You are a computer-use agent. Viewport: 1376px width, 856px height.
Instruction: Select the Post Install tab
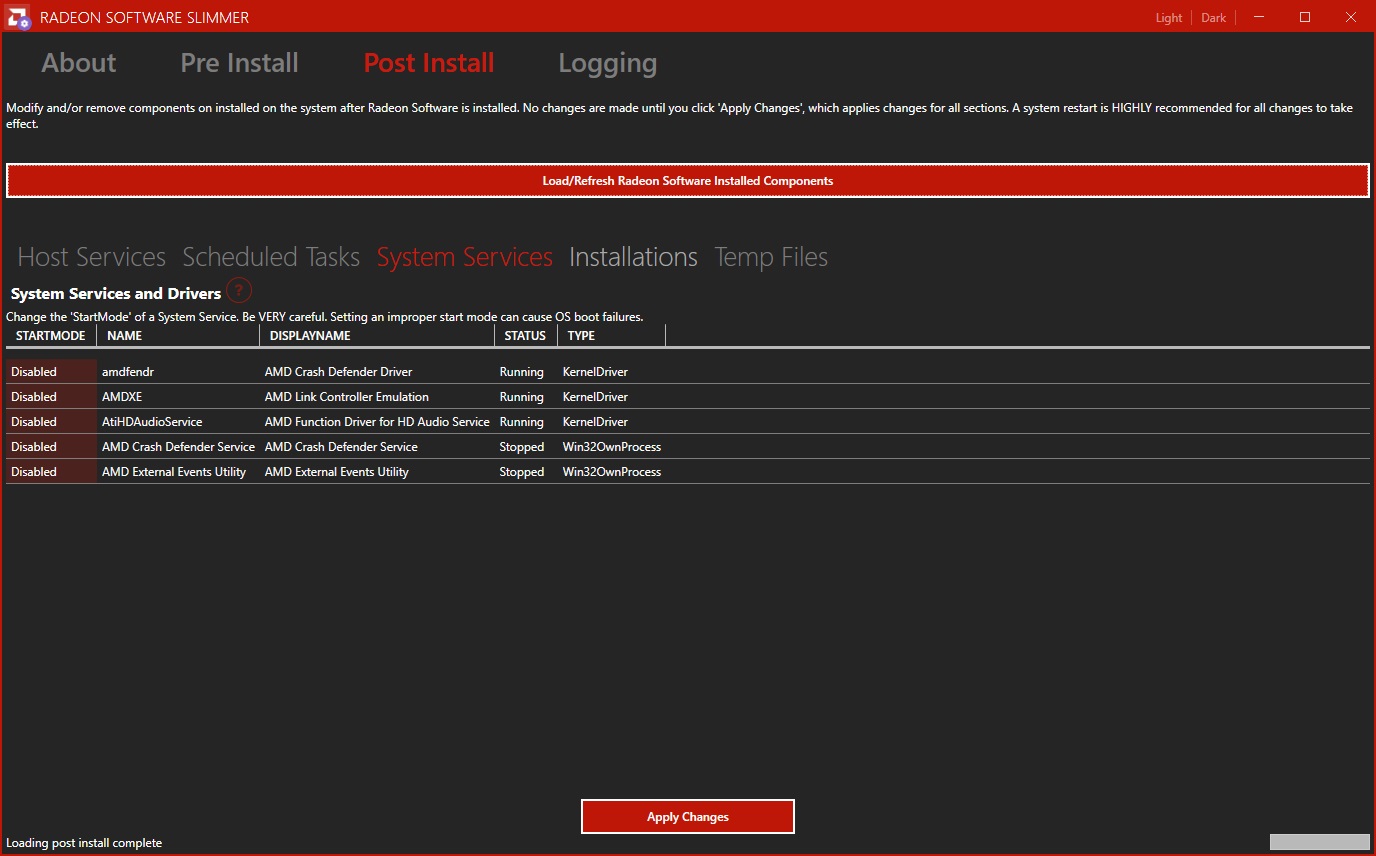pyautogui.click(x=429, y=63)
